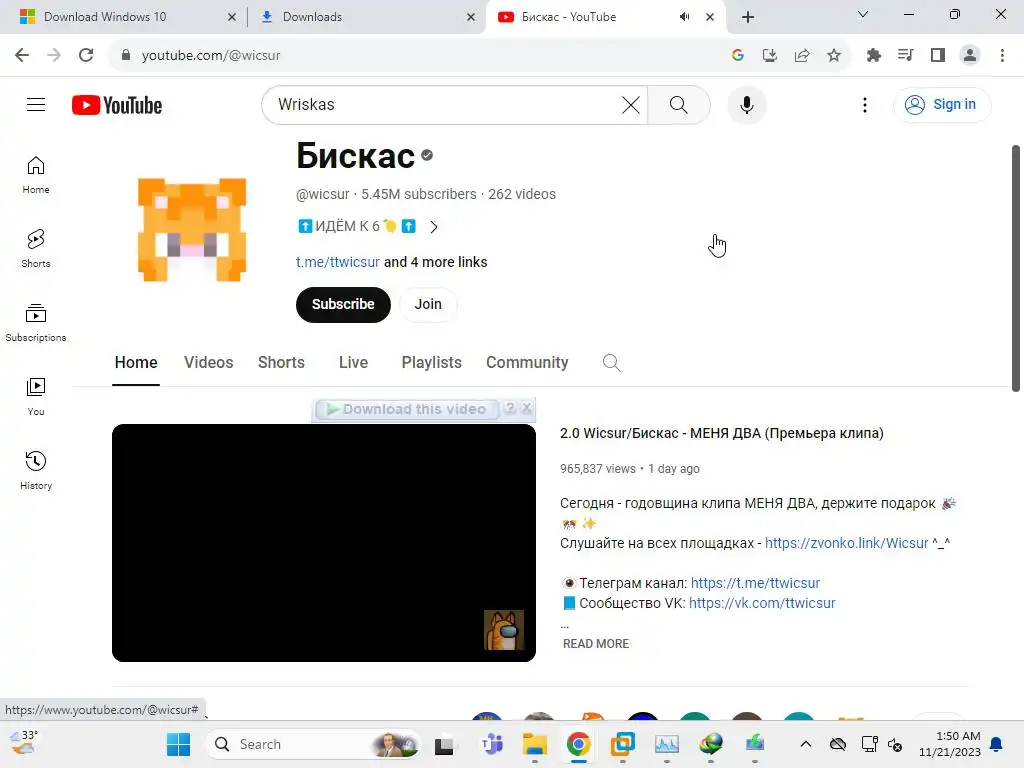Open the featured video title link
Viewport: 1024px width, 768px height.
point(722,434)
